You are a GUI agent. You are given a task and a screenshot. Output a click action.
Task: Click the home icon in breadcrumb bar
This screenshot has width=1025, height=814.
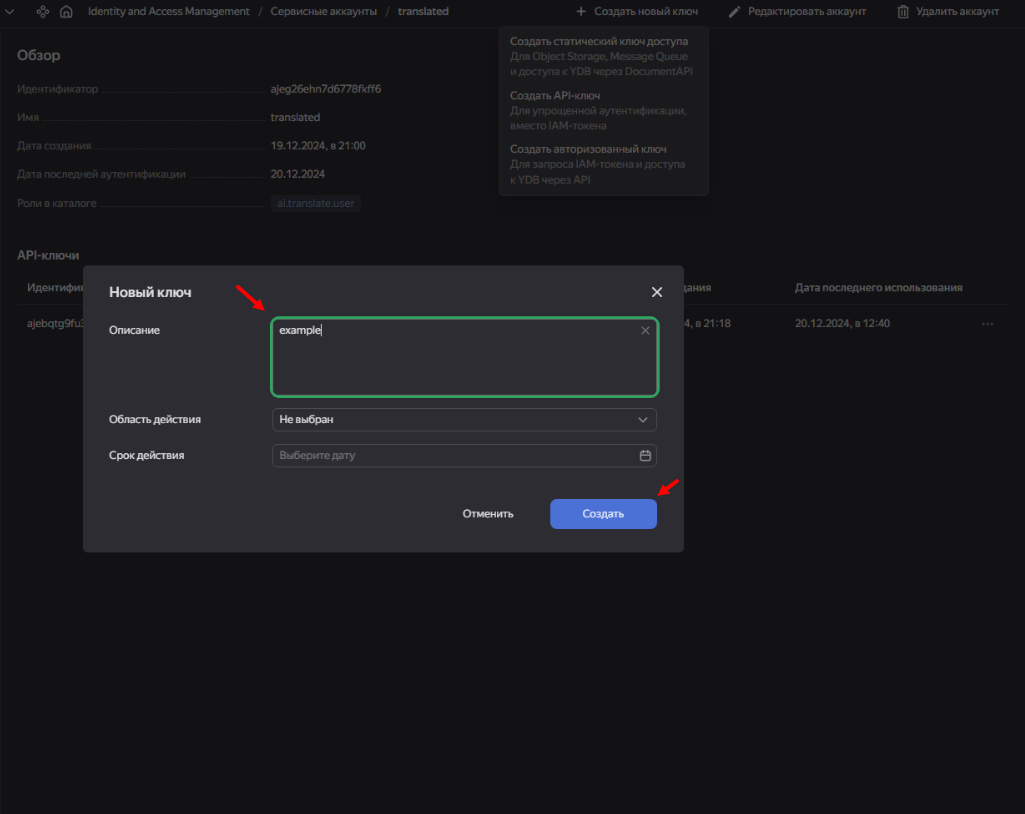coord(66,12)
